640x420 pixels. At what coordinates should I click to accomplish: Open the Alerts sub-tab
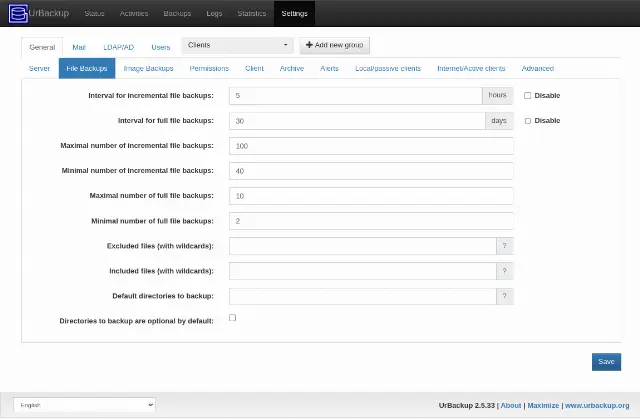tap(329, 69)
